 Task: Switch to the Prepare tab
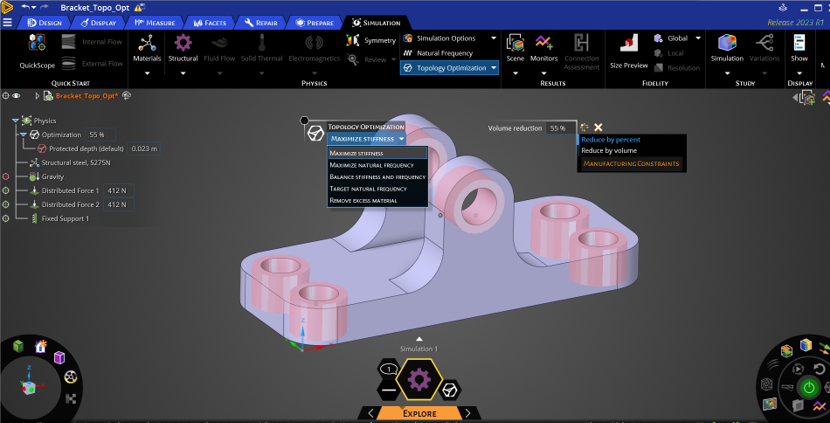coord(314,23)
